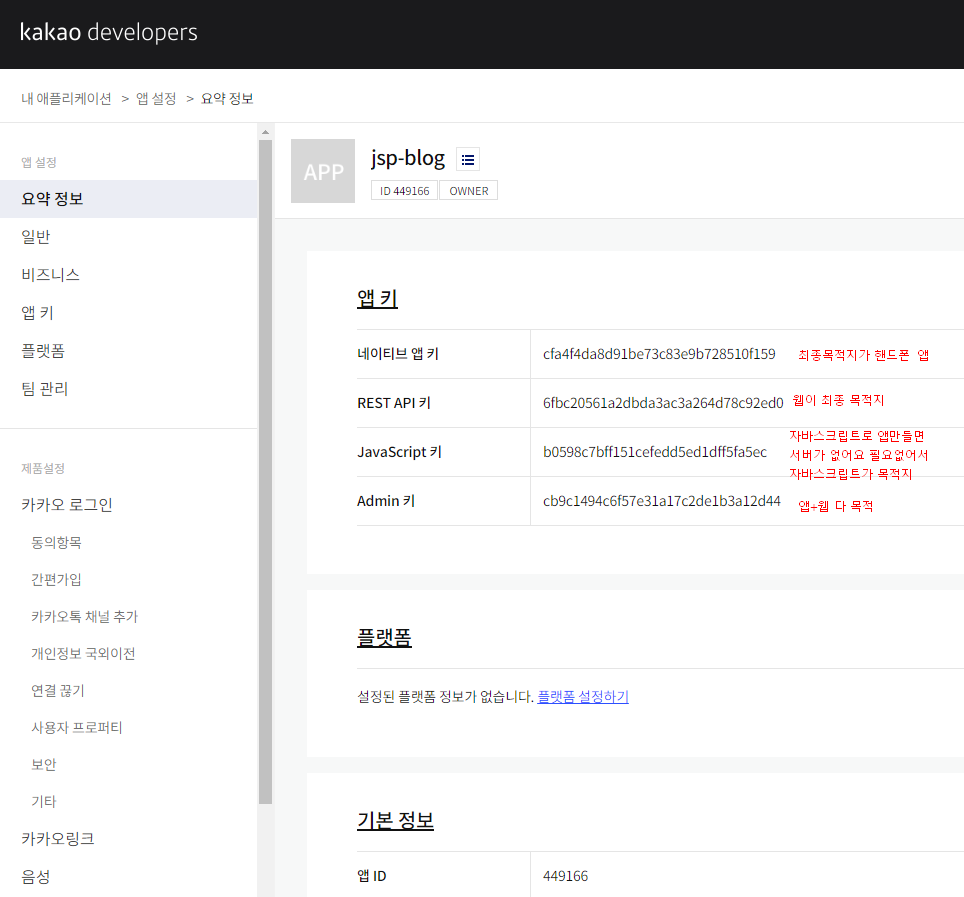Screen dimensions: 964x897
Task: Go to 내 애플리케이션 breadcrumb
Action: [x=66, y=98]
